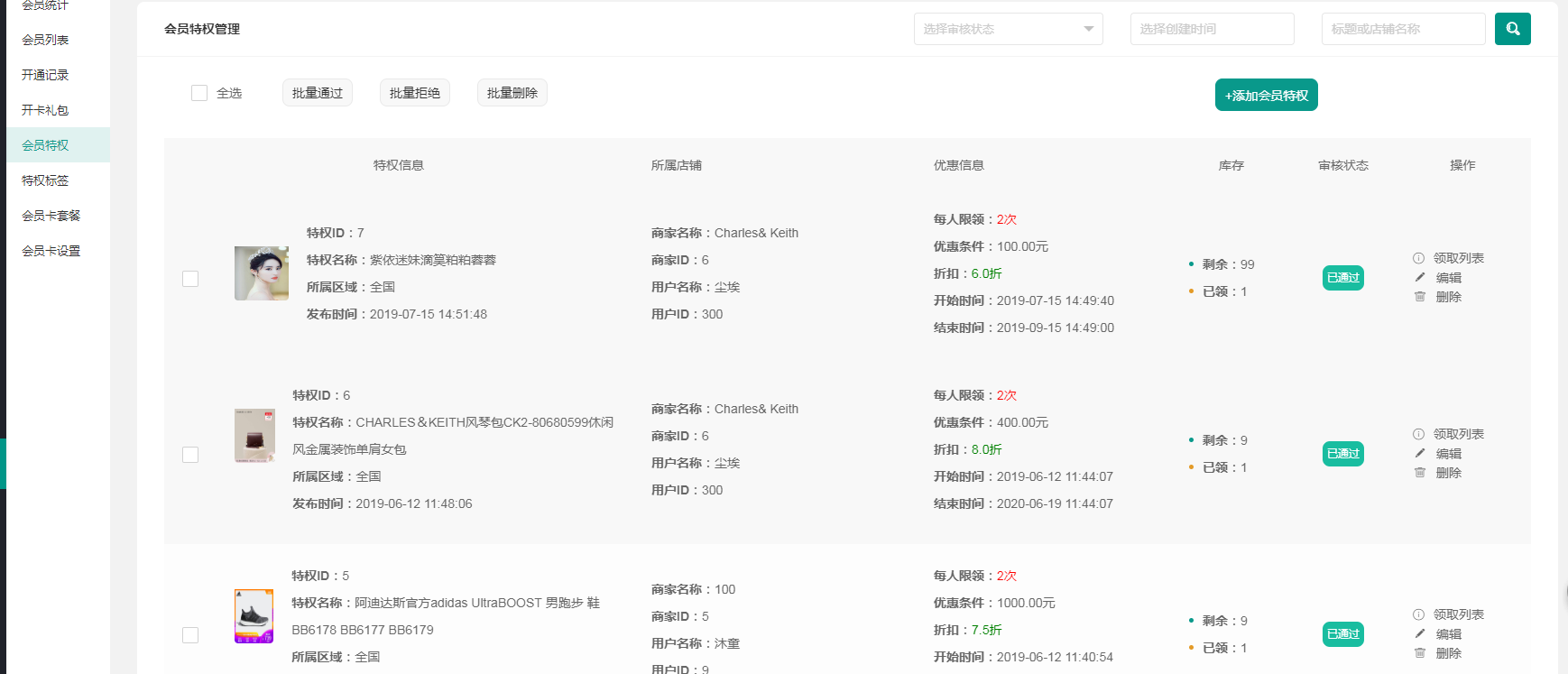Check the box for privilege ID 6 row
The image size is (1568, 674).
[190, 455]
